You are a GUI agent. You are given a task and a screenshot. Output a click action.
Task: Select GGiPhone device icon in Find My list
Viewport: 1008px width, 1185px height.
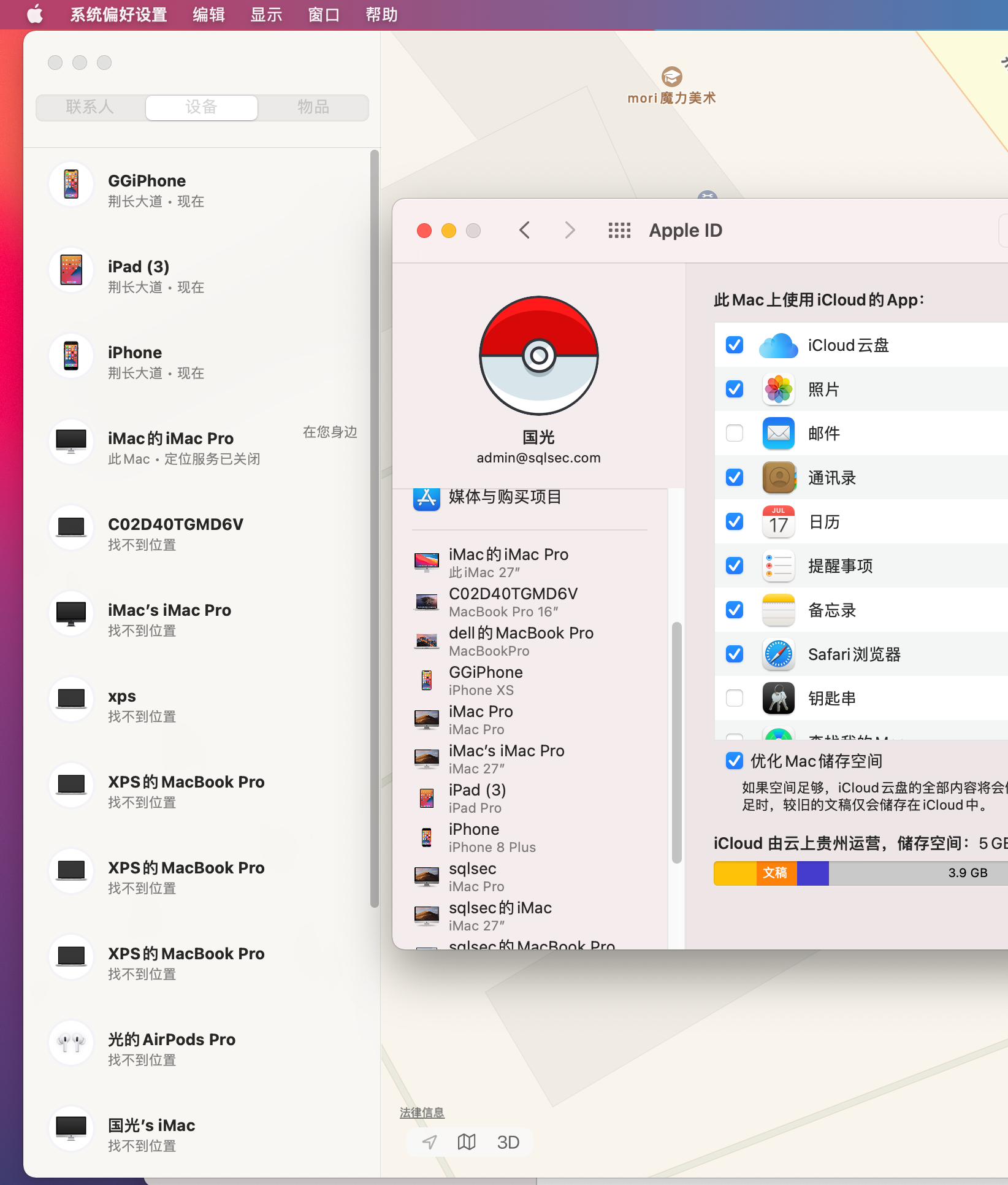click(71, 184)
